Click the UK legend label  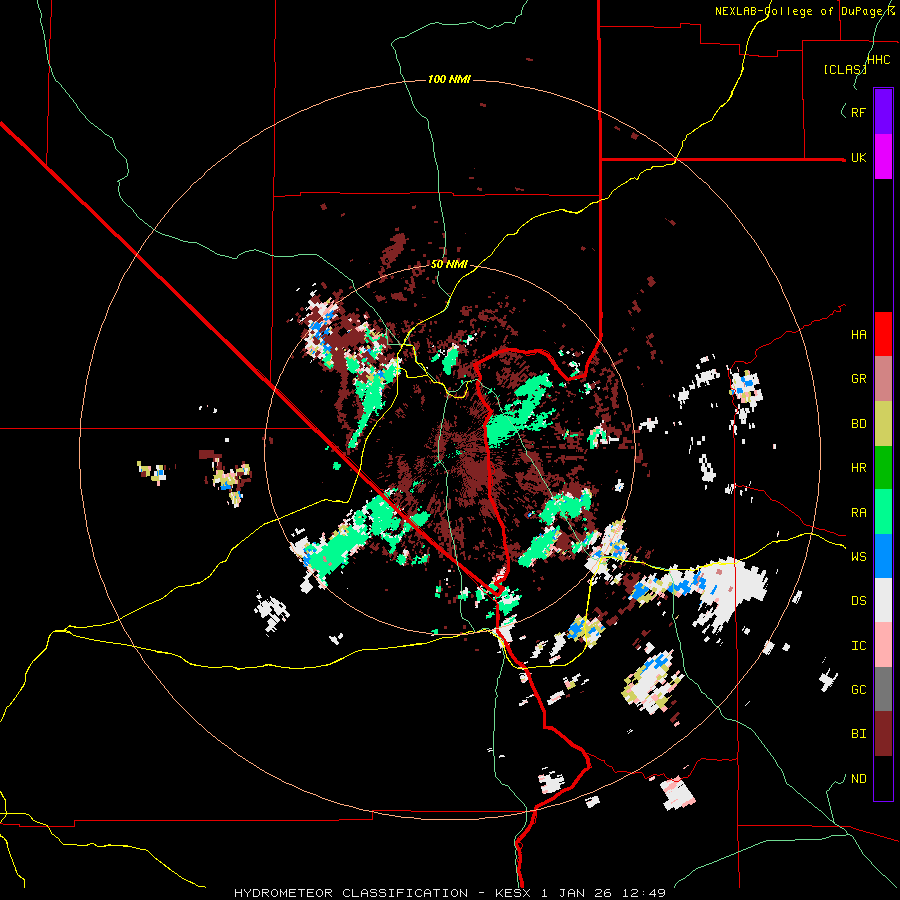[858, 157]
